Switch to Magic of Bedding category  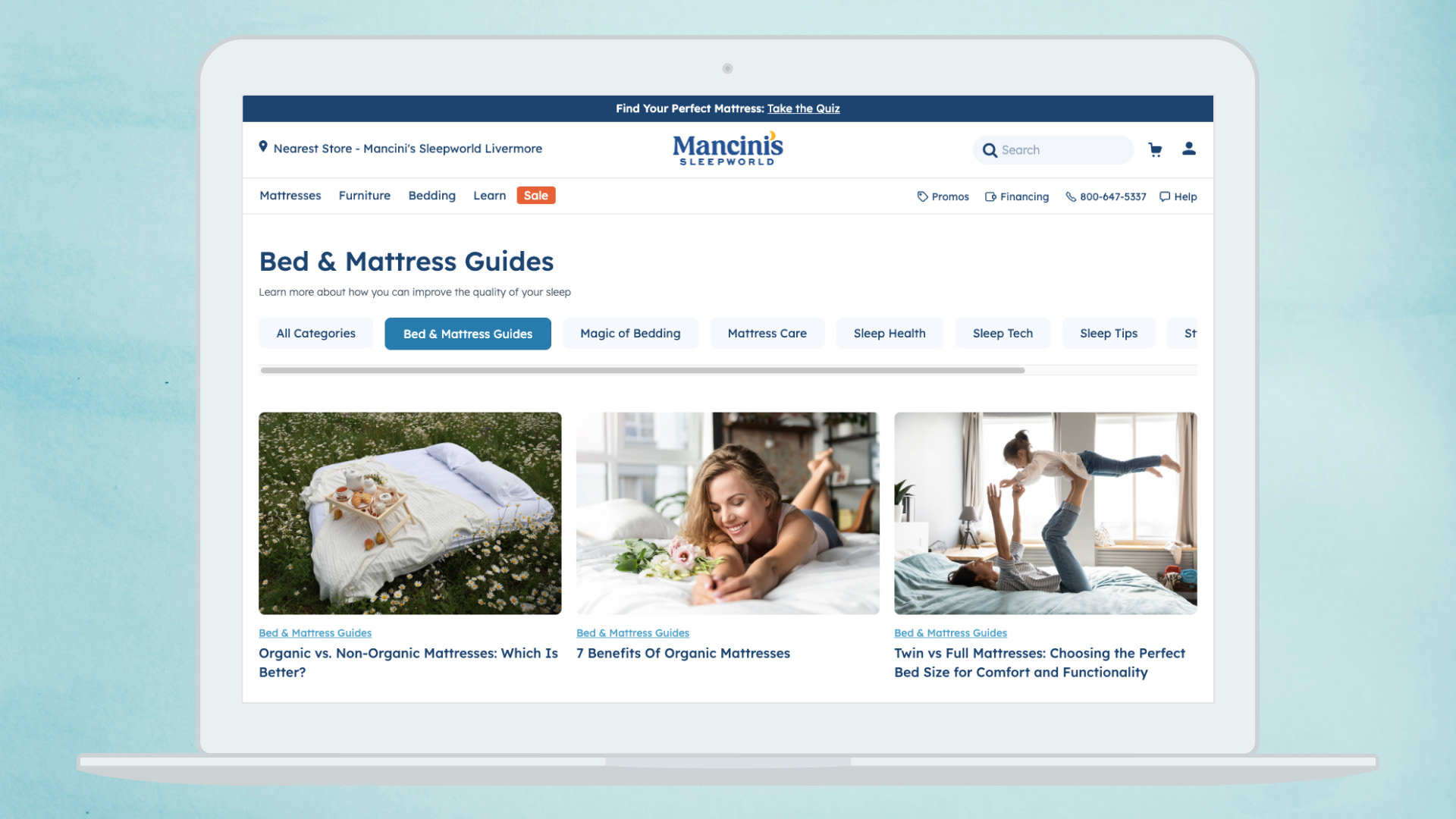(x=629, y=334)
